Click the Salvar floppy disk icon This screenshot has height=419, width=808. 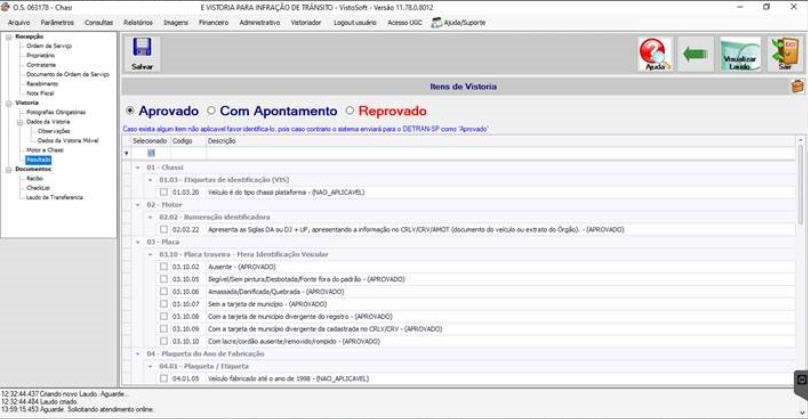point(142,54)
